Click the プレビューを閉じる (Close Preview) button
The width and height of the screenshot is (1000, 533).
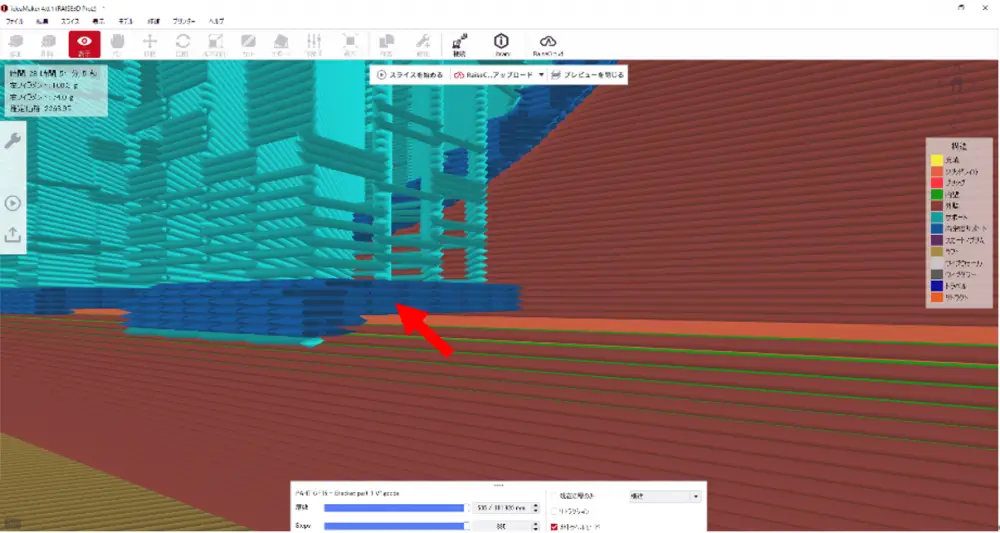point(588,75)
